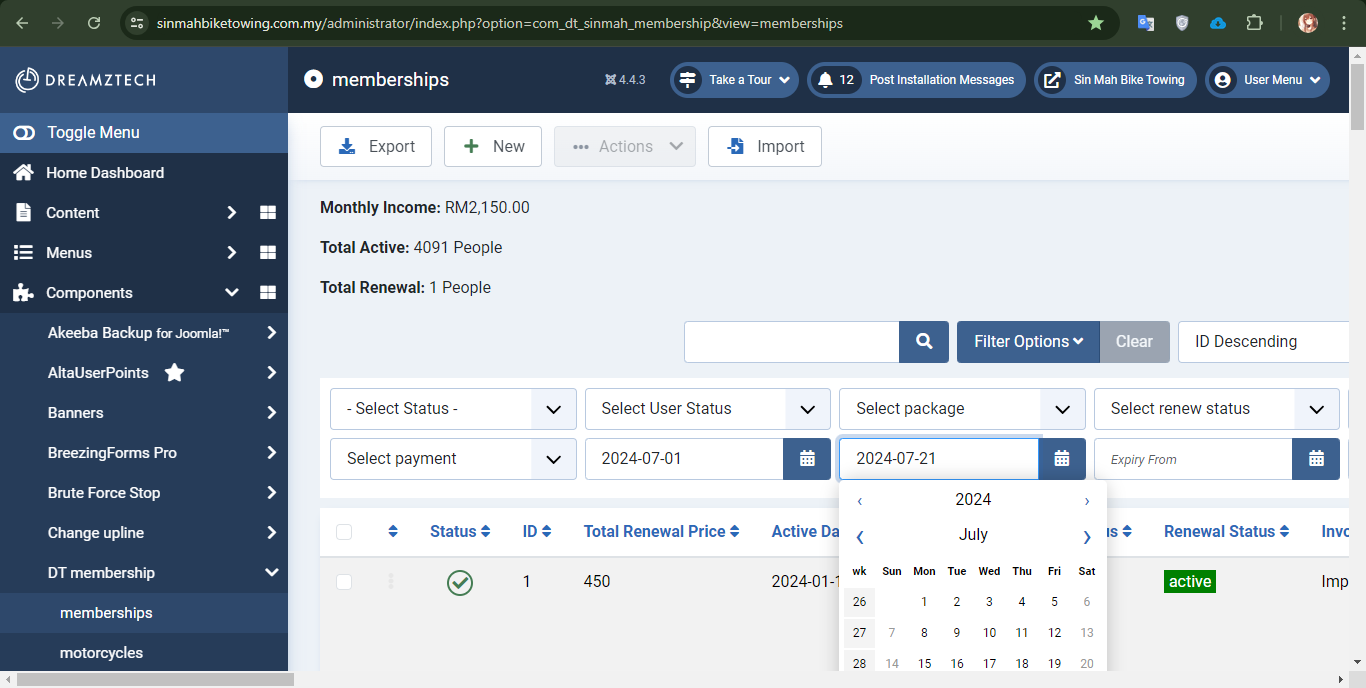1366x688 pixels.
Task: Click the green check status icon for ID 1
Action: [x=460, y=582]
